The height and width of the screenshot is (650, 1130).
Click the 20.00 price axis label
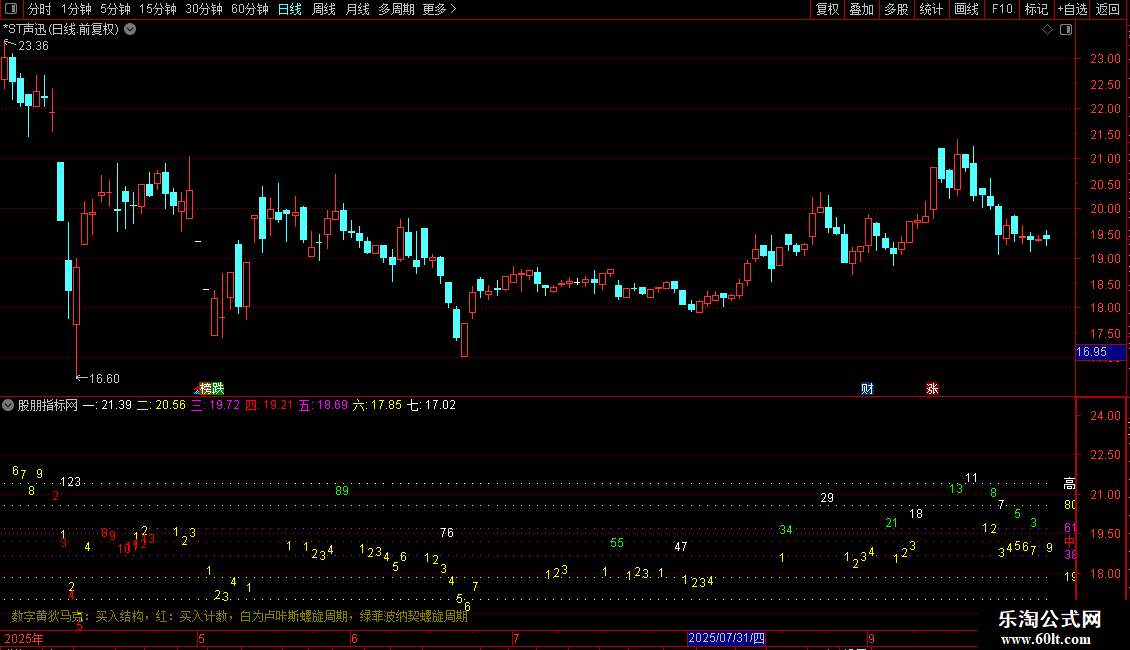(1105, 209)
